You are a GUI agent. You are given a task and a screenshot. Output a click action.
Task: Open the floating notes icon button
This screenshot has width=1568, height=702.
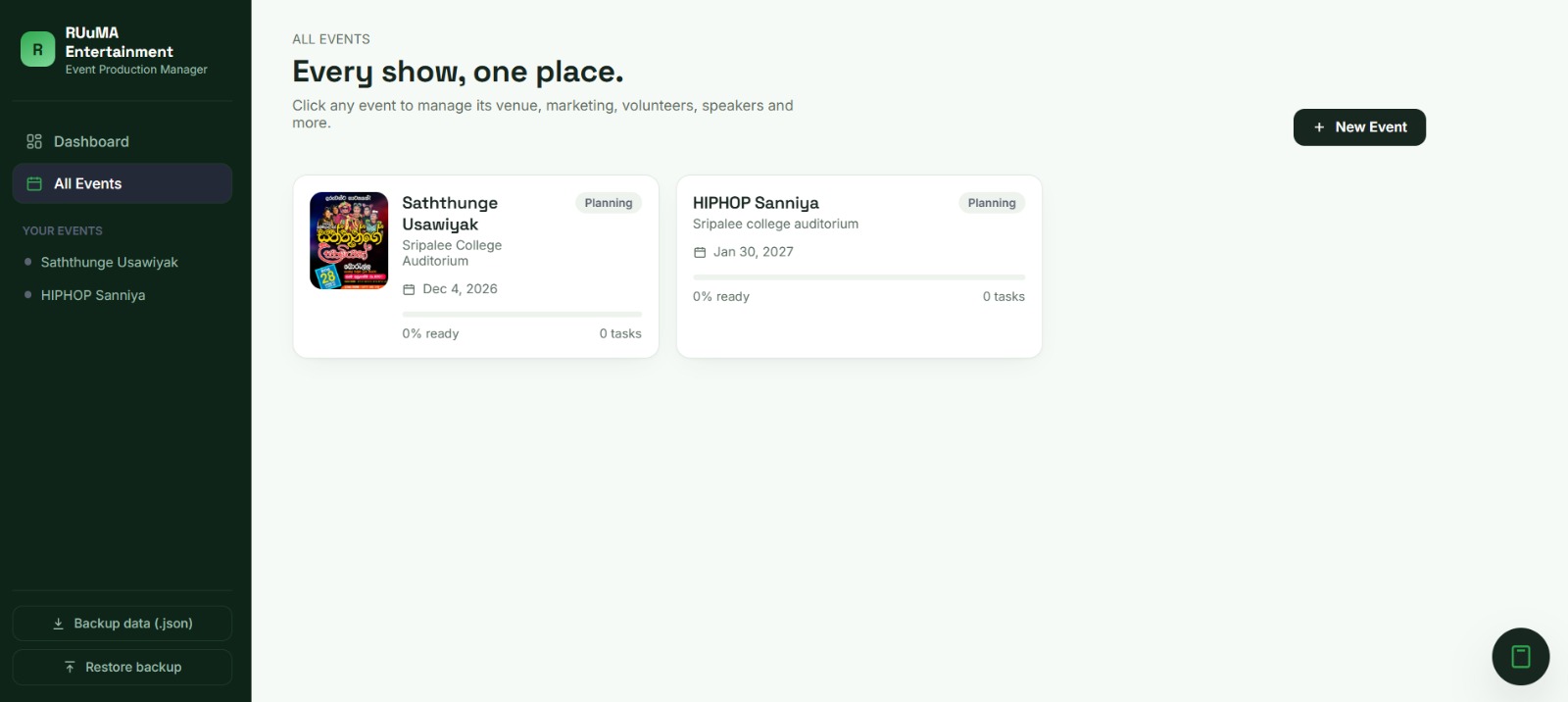[1520, 657]
